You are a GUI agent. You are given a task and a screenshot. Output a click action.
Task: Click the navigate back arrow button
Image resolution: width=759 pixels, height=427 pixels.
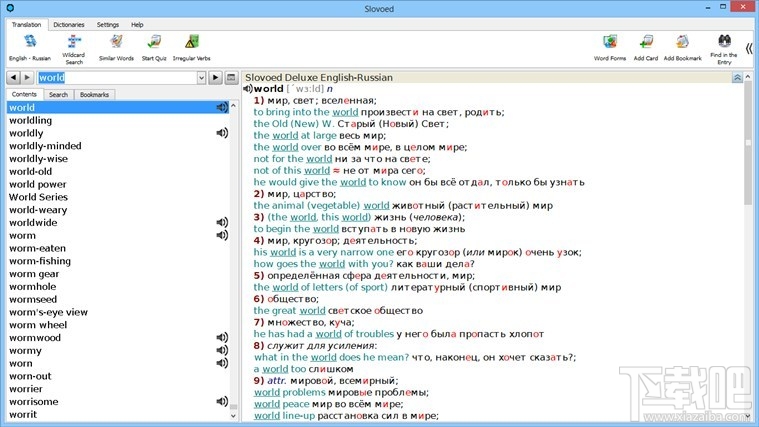coord(13,77)
